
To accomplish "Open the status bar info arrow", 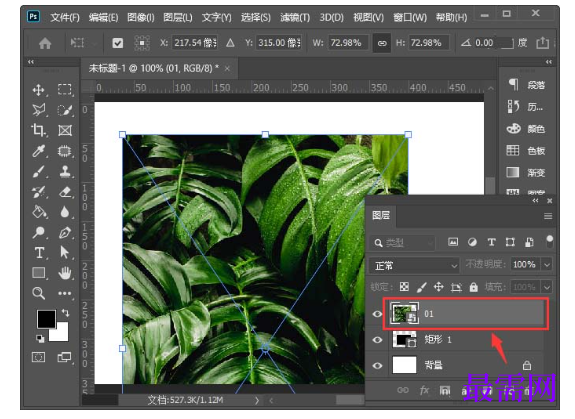I will 257,401.
